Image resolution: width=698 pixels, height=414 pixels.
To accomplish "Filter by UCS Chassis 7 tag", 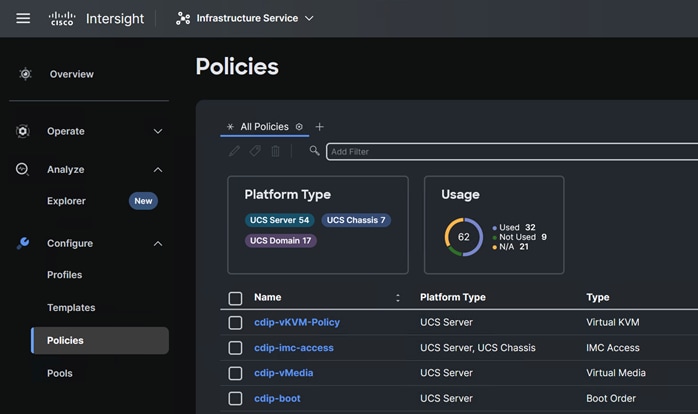I will pos(356,220).
